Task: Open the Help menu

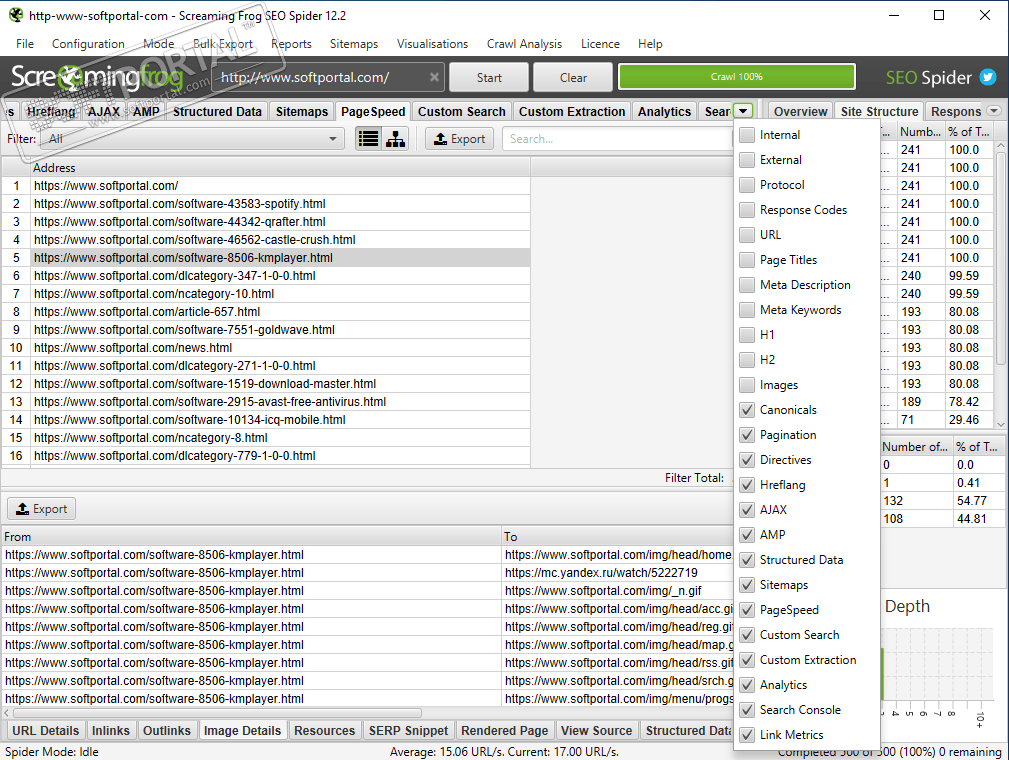Action: coord(650,44)
